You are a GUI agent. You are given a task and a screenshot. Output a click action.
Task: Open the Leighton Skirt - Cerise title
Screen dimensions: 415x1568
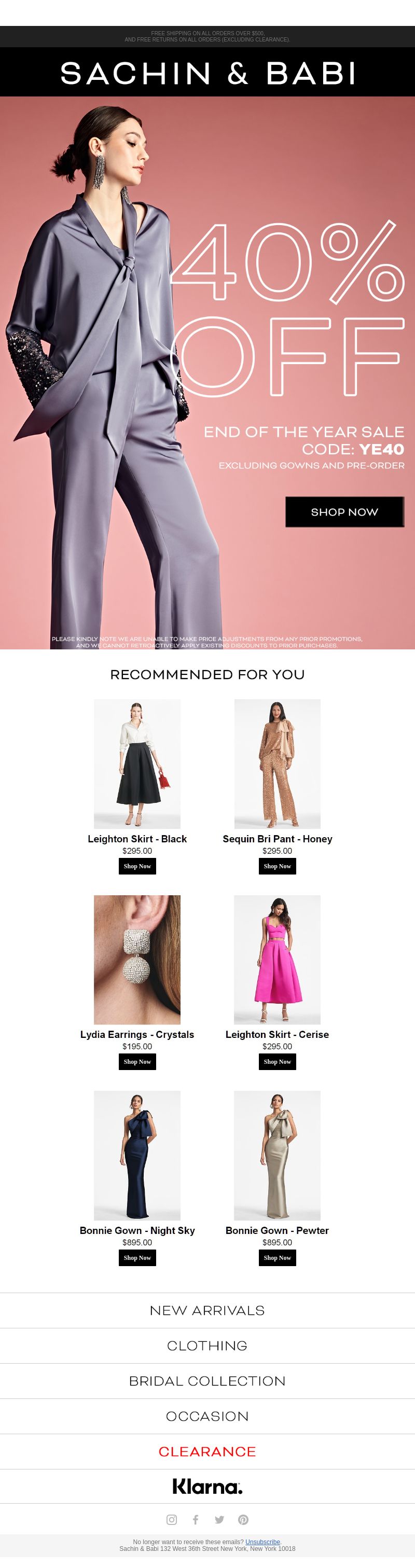[x=277, y=1034]
